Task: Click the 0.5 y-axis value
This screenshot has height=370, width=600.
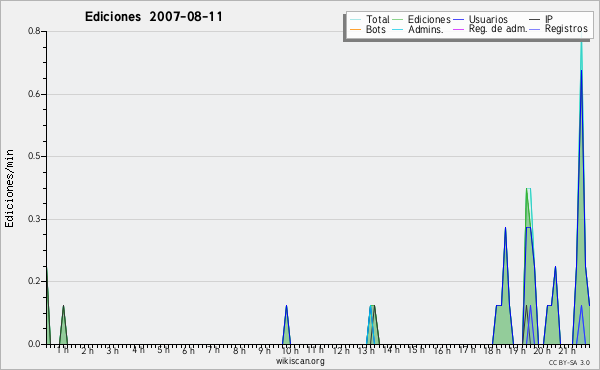Action: 34,156
